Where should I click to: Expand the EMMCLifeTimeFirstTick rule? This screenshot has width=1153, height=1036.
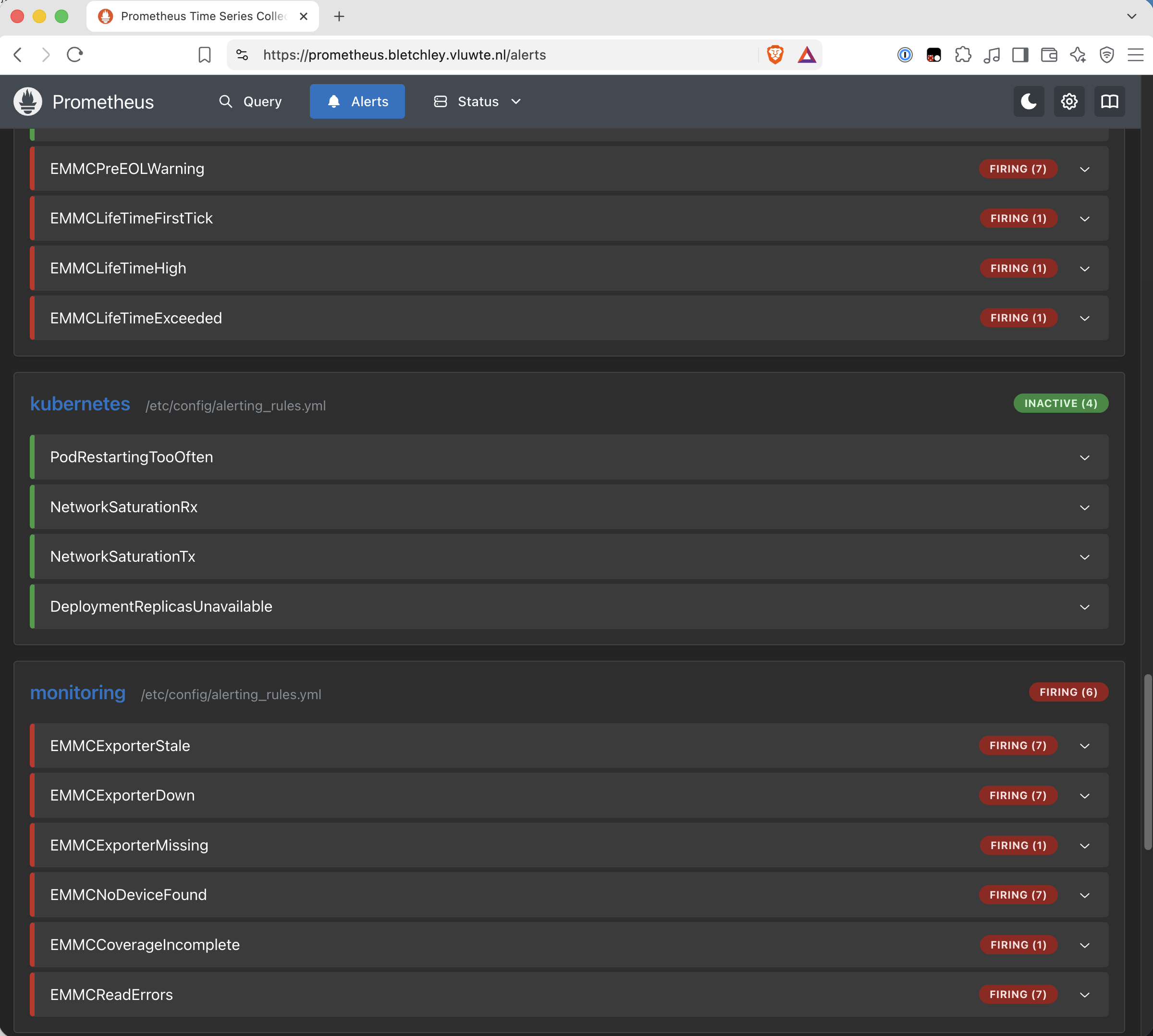[569, 218]
